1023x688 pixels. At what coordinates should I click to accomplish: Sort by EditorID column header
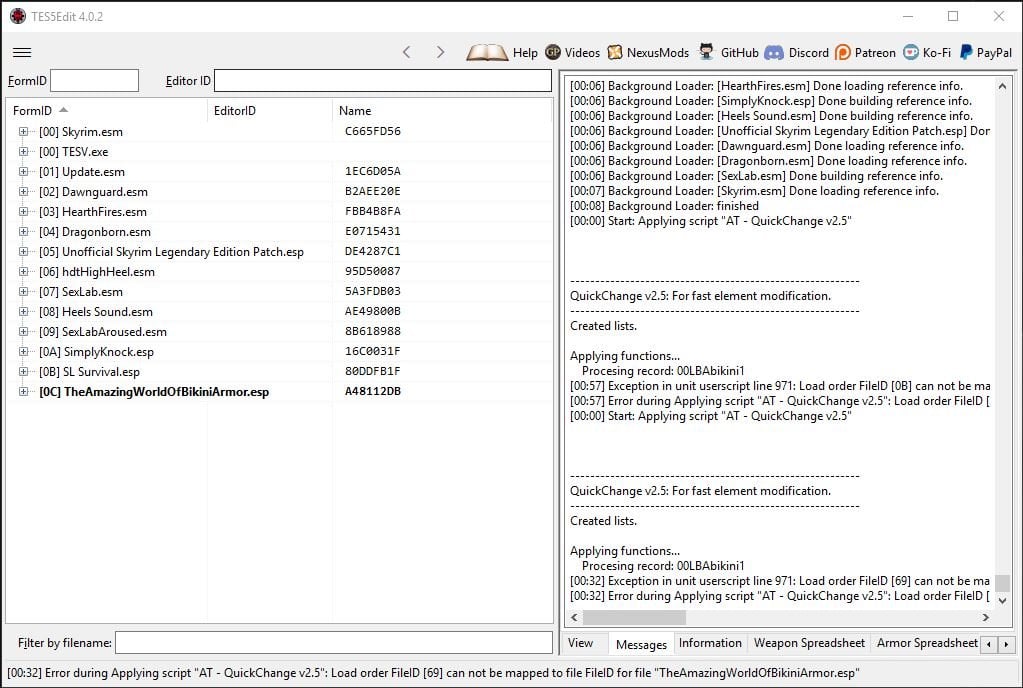coord(270,110)
